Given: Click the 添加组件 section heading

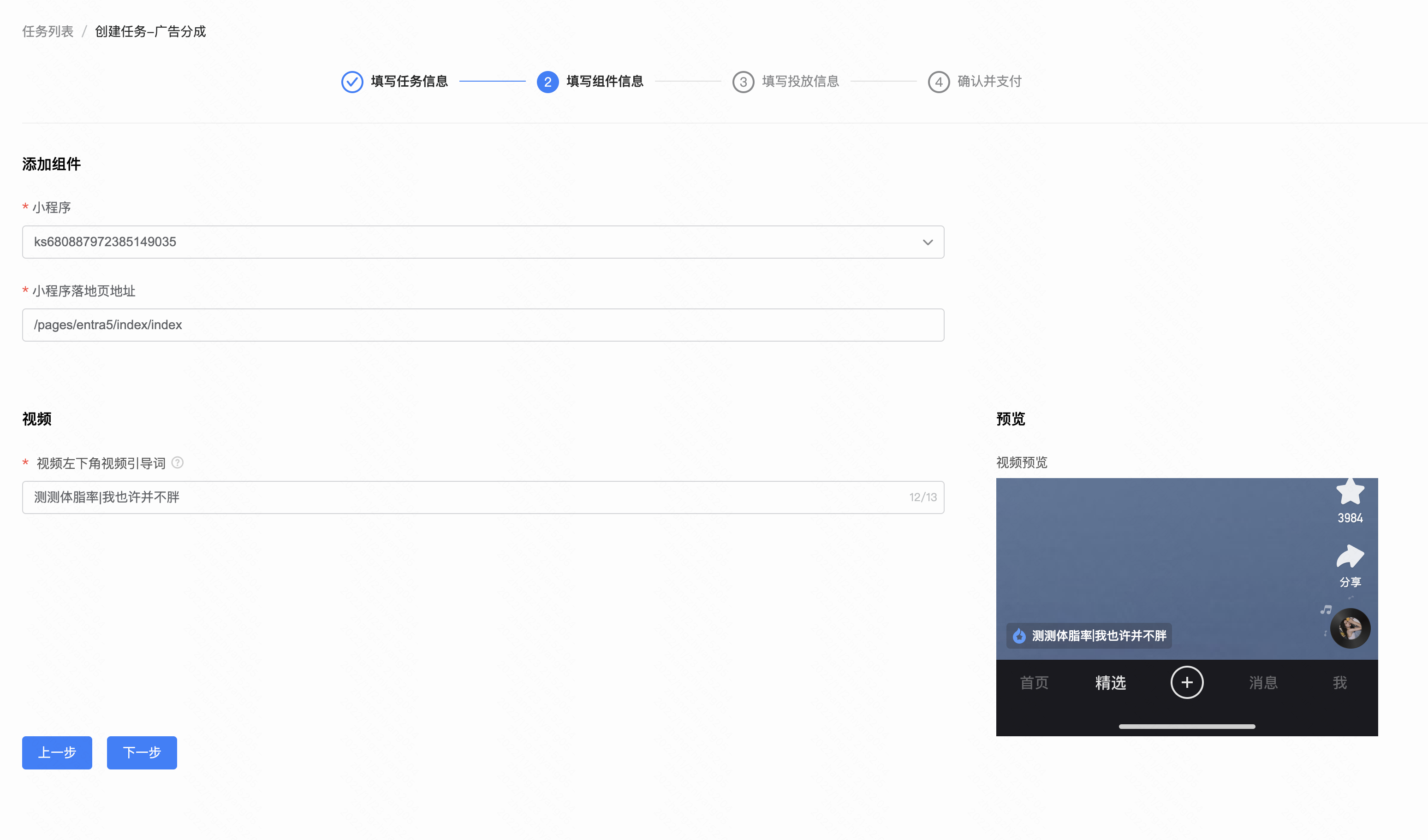Looking at the screenshot, I should pyautogui.click(x=52, y=164).
